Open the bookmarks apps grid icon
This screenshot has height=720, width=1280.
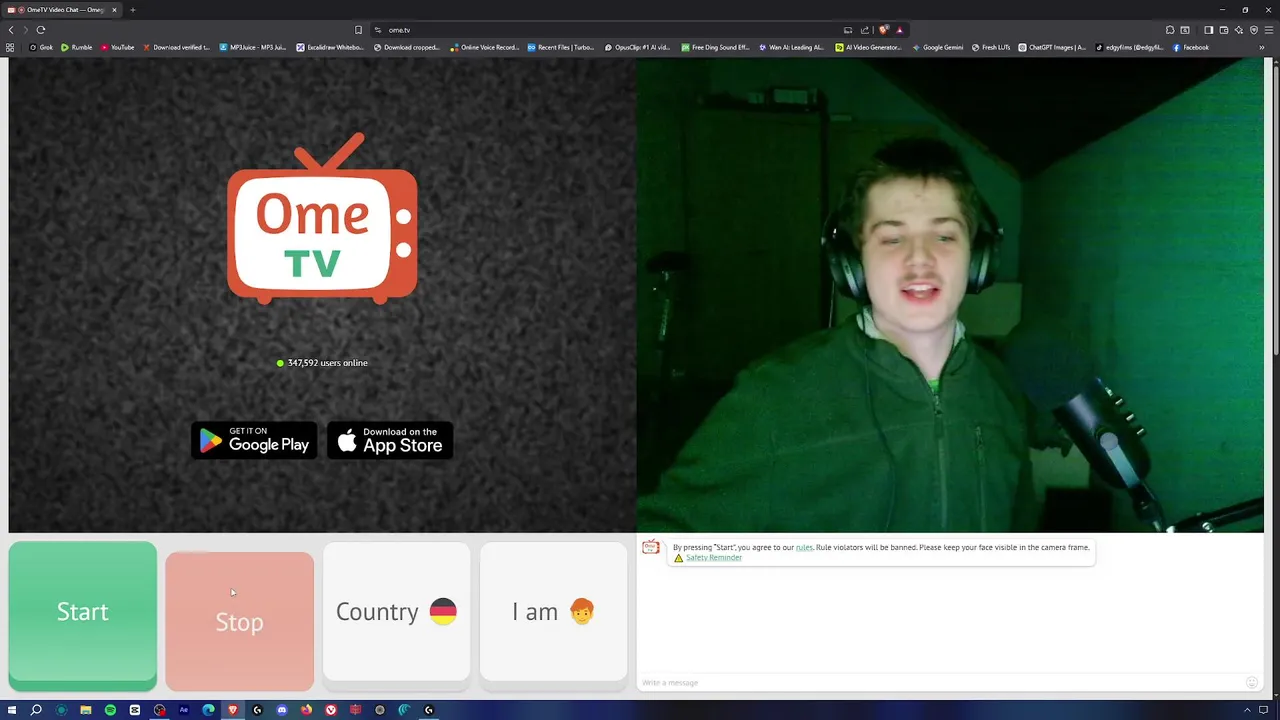(10, 47)
